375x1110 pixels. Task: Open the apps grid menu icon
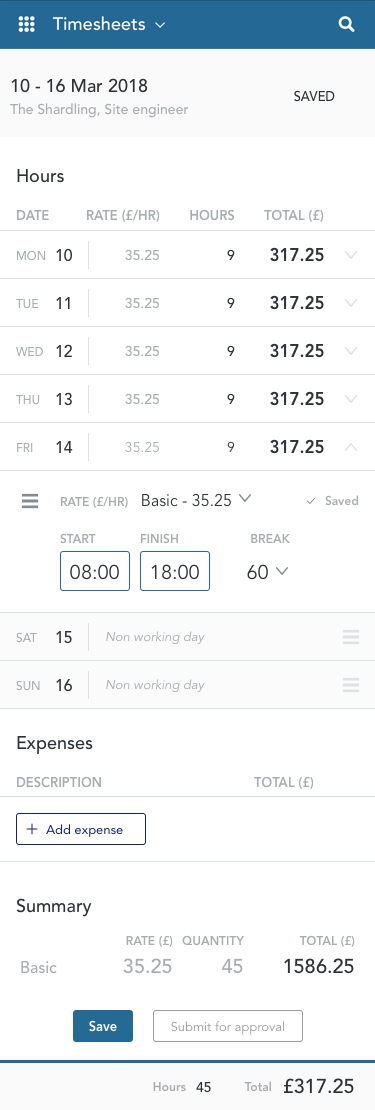coord(26,24)
